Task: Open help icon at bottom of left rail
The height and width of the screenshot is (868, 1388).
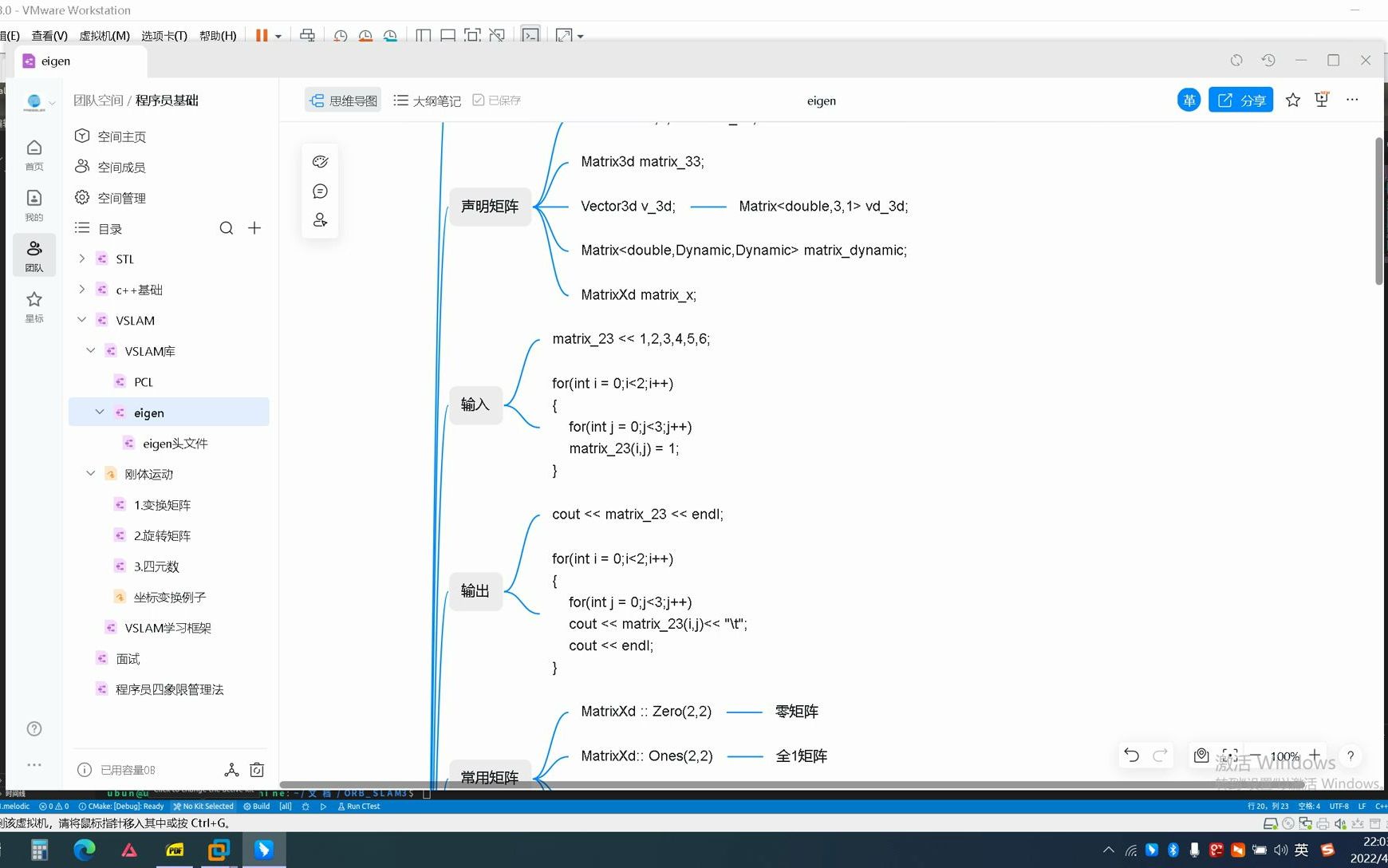Action: 34,728
